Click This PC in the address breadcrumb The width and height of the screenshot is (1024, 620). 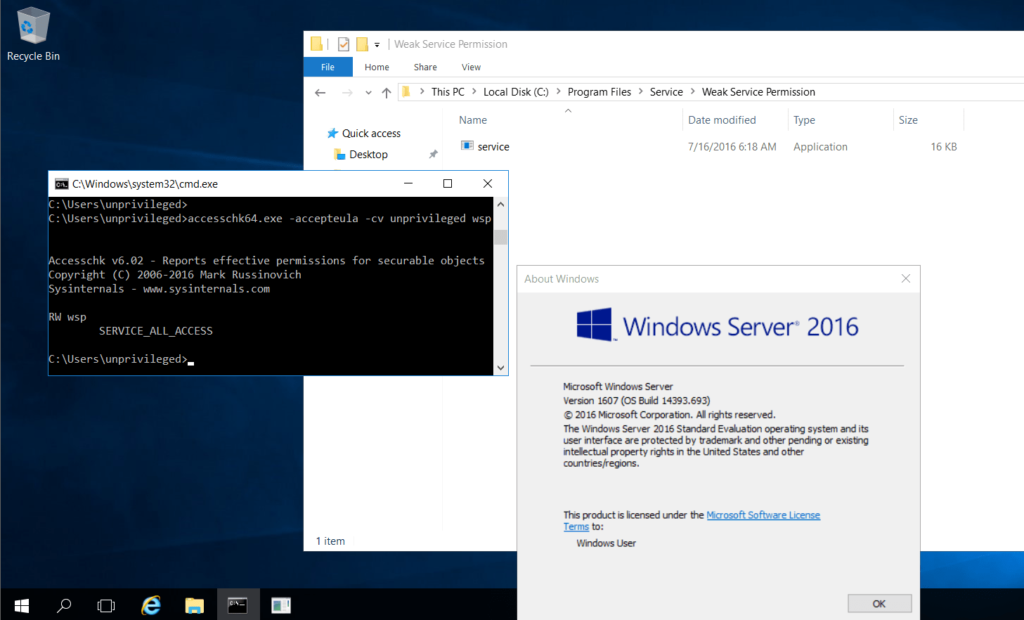(x=448, y=92)
